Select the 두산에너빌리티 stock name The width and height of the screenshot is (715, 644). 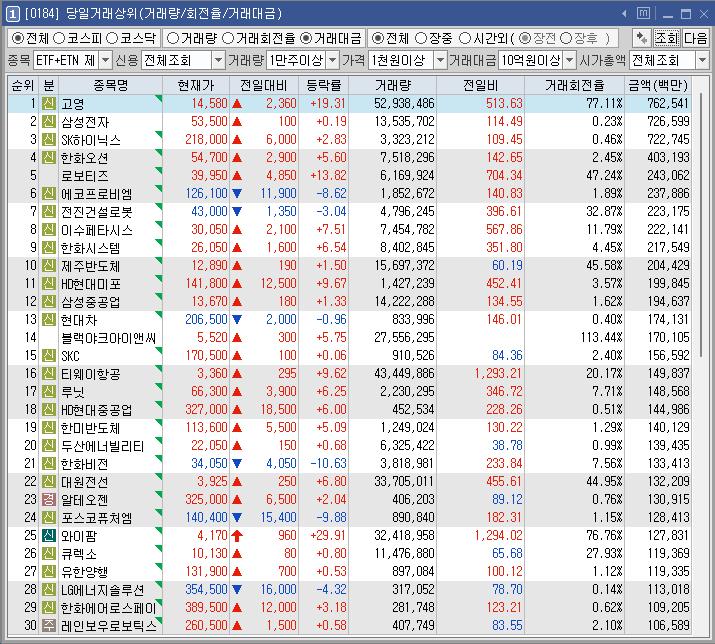[x=103, y=446]
